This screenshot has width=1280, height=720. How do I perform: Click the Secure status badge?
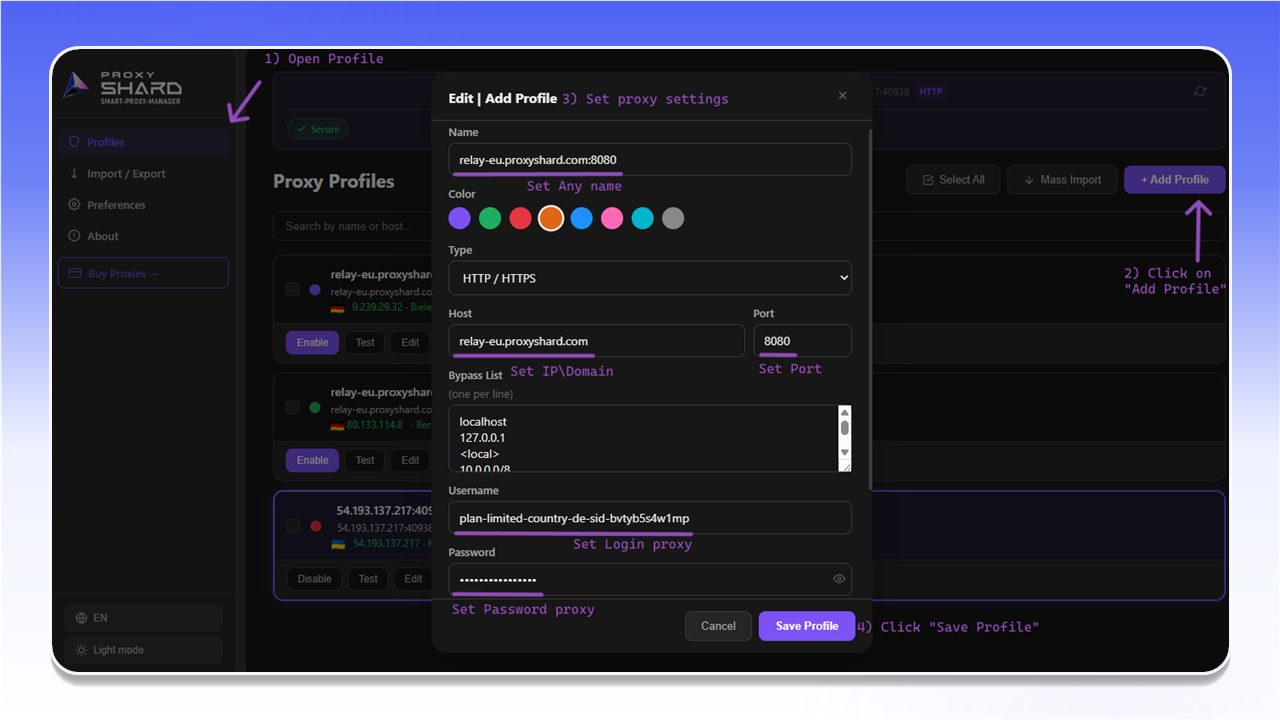[316, 129]
